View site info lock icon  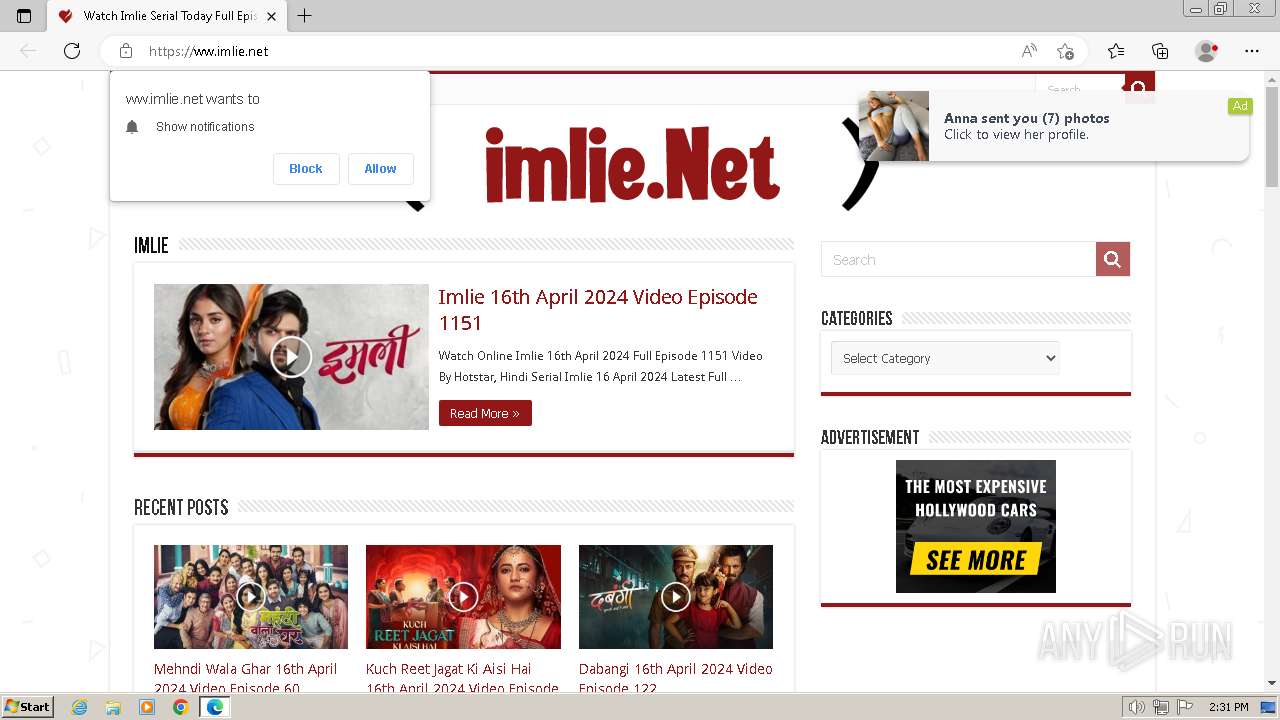point(126,51)
